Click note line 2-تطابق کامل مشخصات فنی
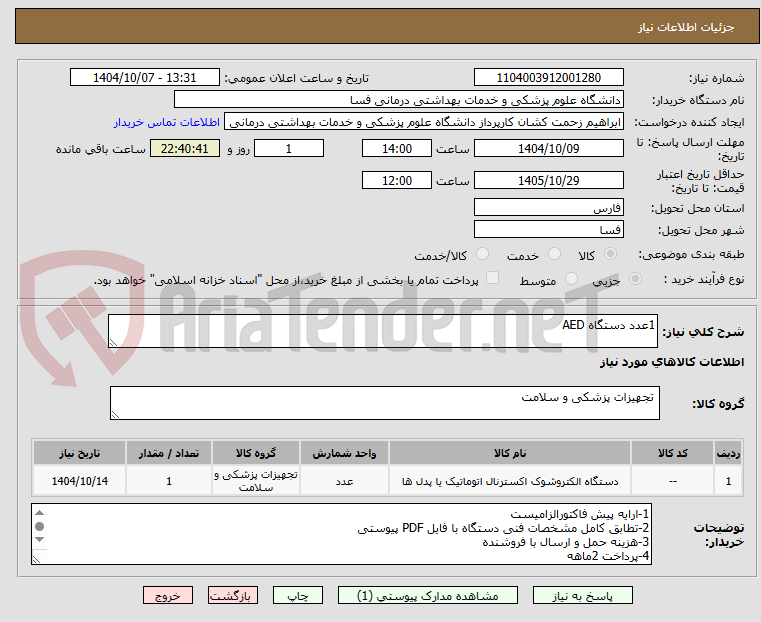 [x=503, y=528]
